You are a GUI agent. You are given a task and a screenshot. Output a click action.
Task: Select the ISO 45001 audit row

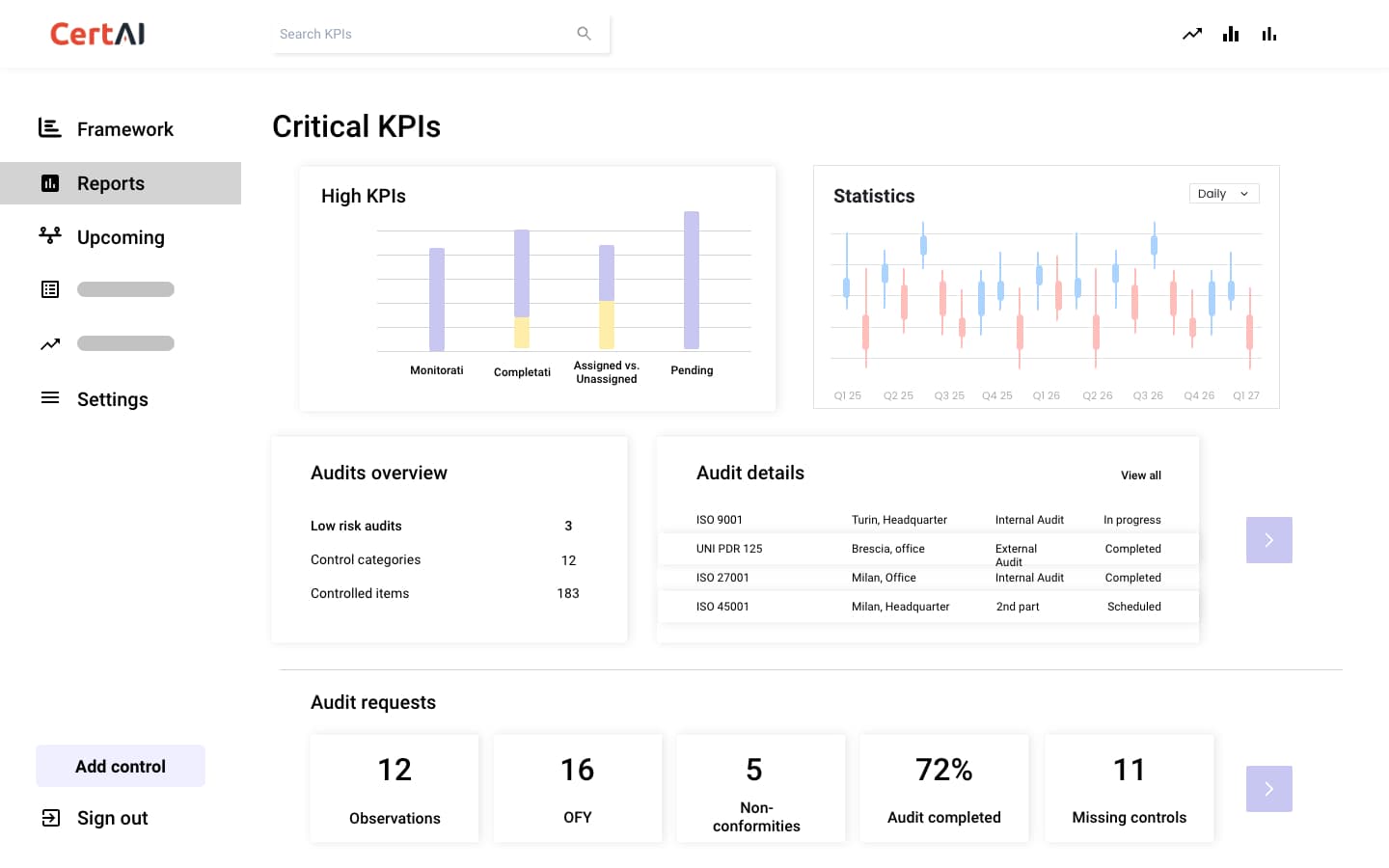tap(927, 607)
